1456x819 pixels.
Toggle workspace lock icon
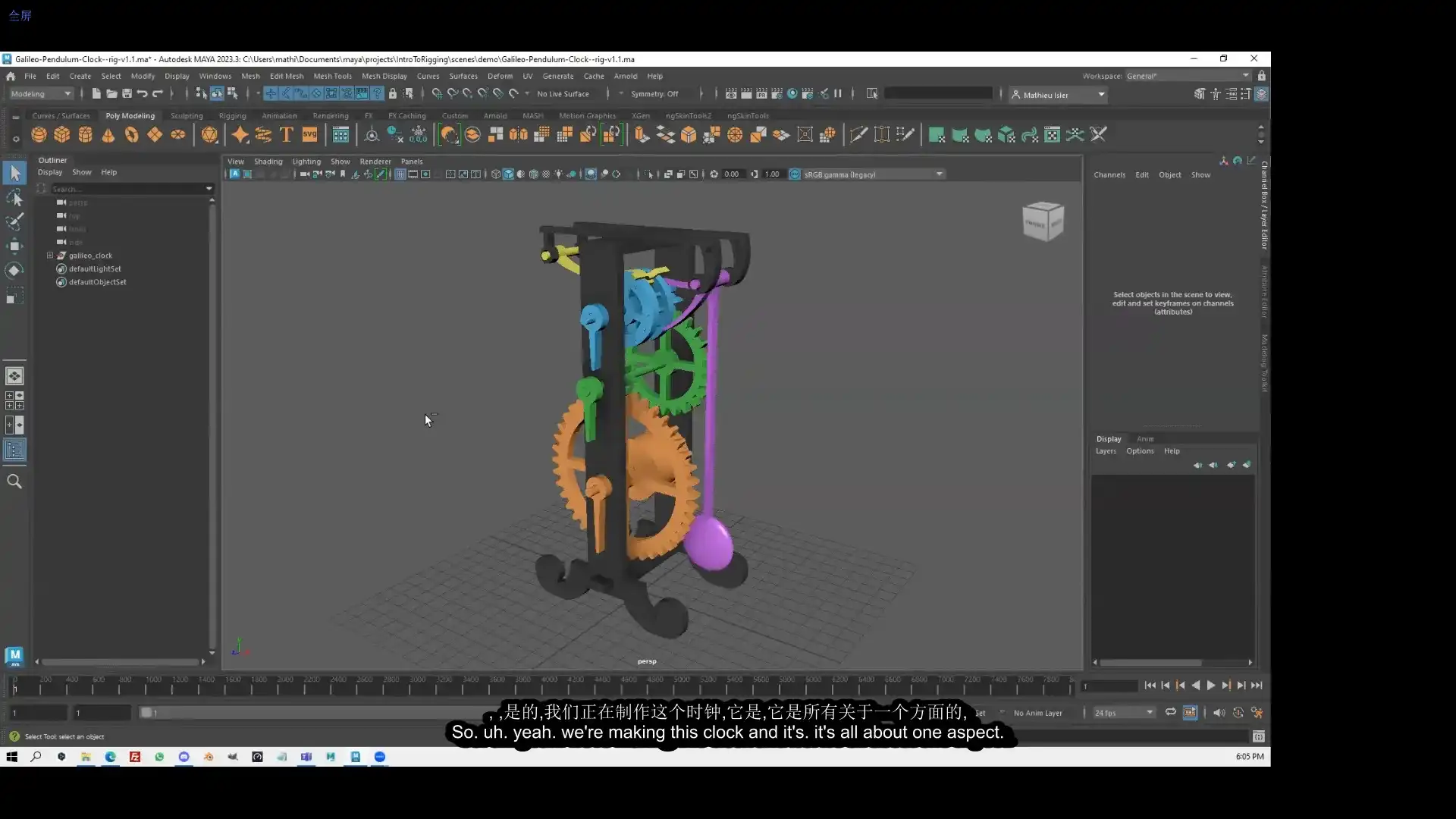pos(1261,76)
